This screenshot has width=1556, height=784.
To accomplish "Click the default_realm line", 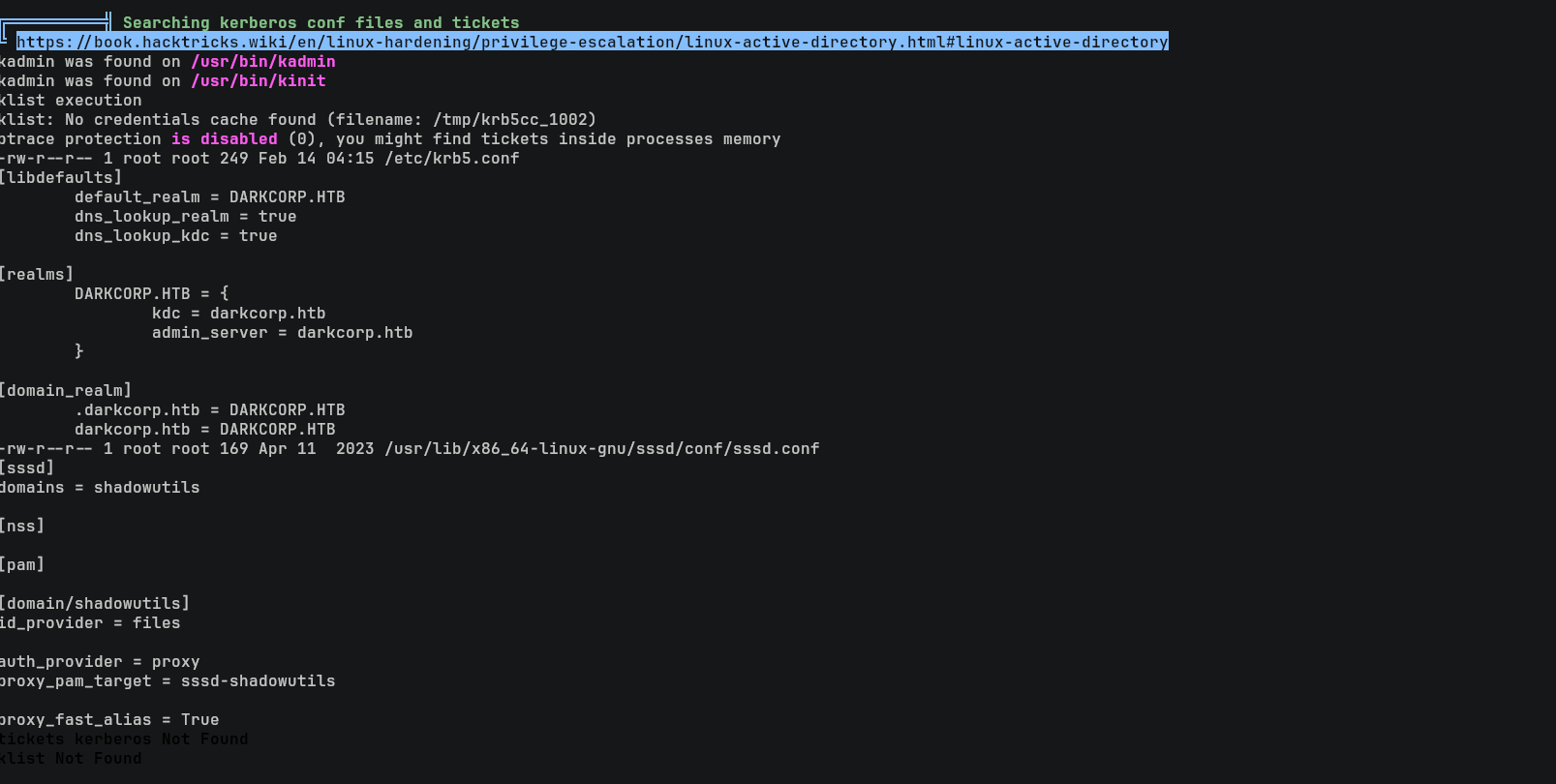I will [x=209, y=196].
